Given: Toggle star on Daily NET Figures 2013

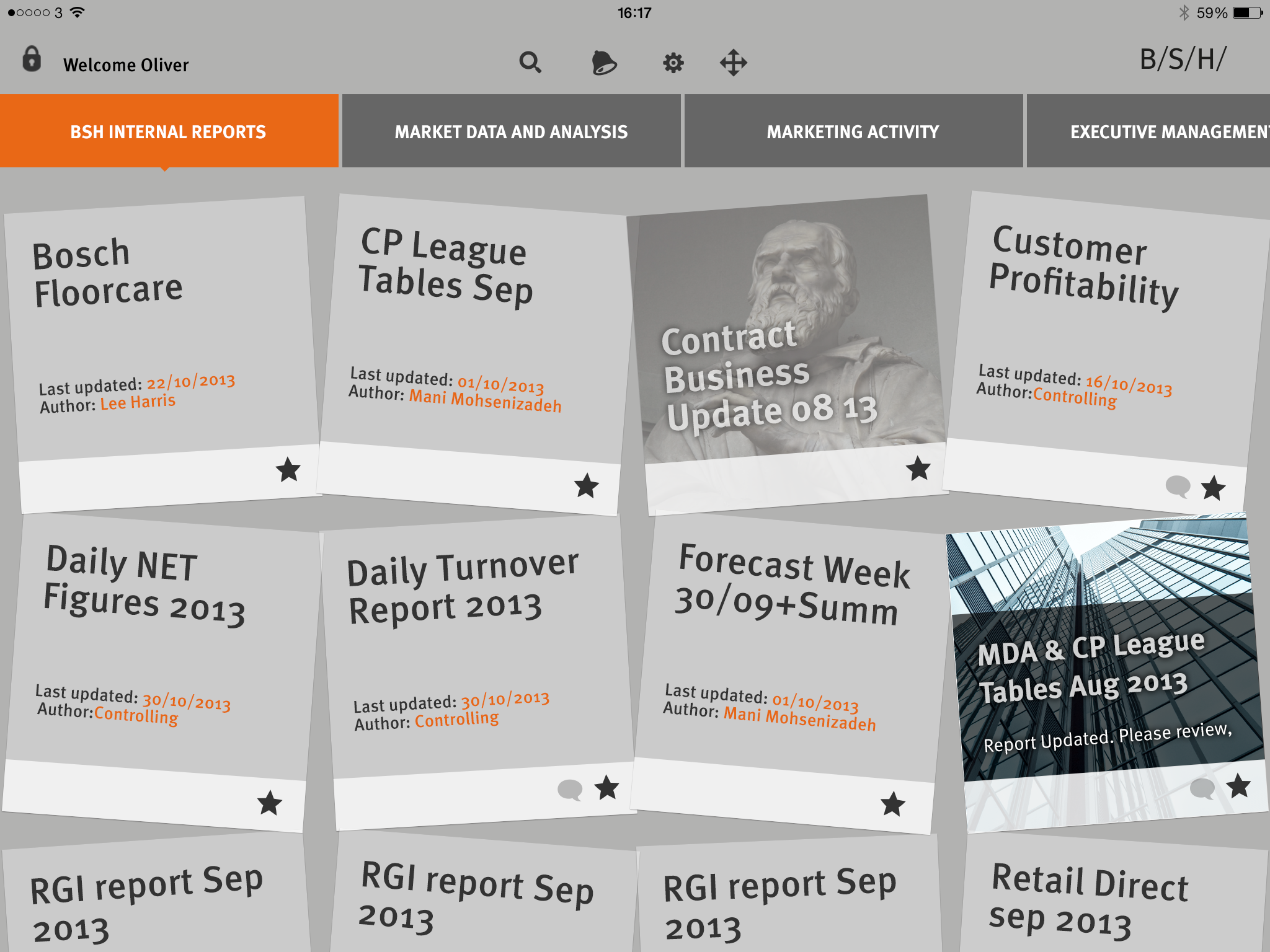Looking at the screenshot, I should [x=269, y=803].
